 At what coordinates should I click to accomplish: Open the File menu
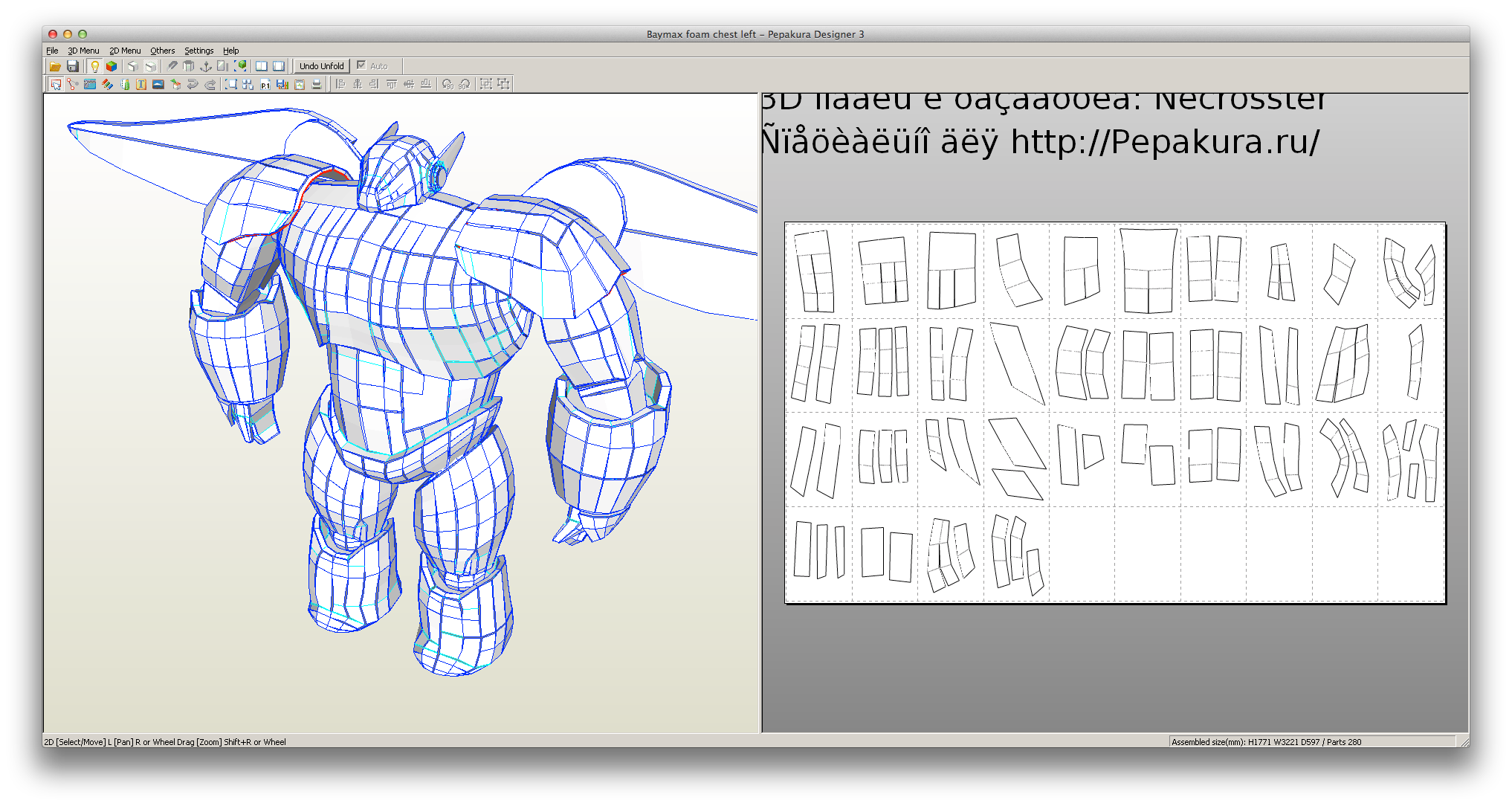(x=52, y=51)
